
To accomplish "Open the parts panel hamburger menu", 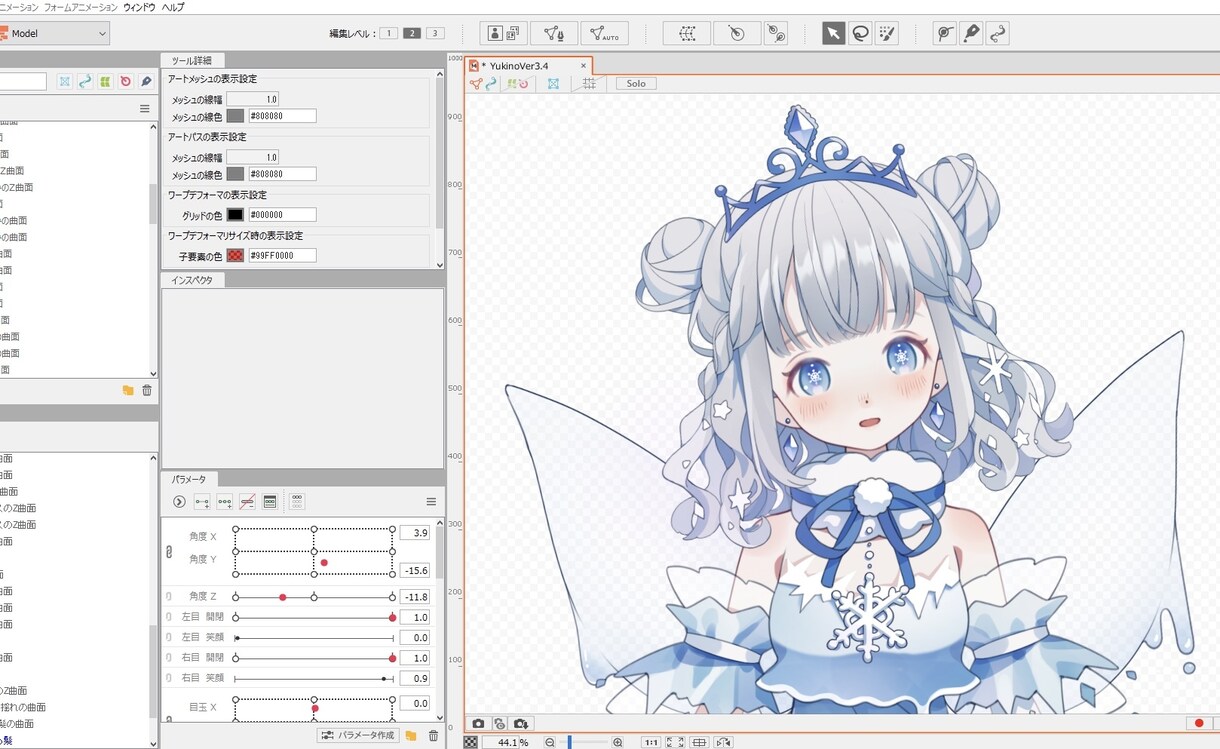I will (x=145, y=108).
